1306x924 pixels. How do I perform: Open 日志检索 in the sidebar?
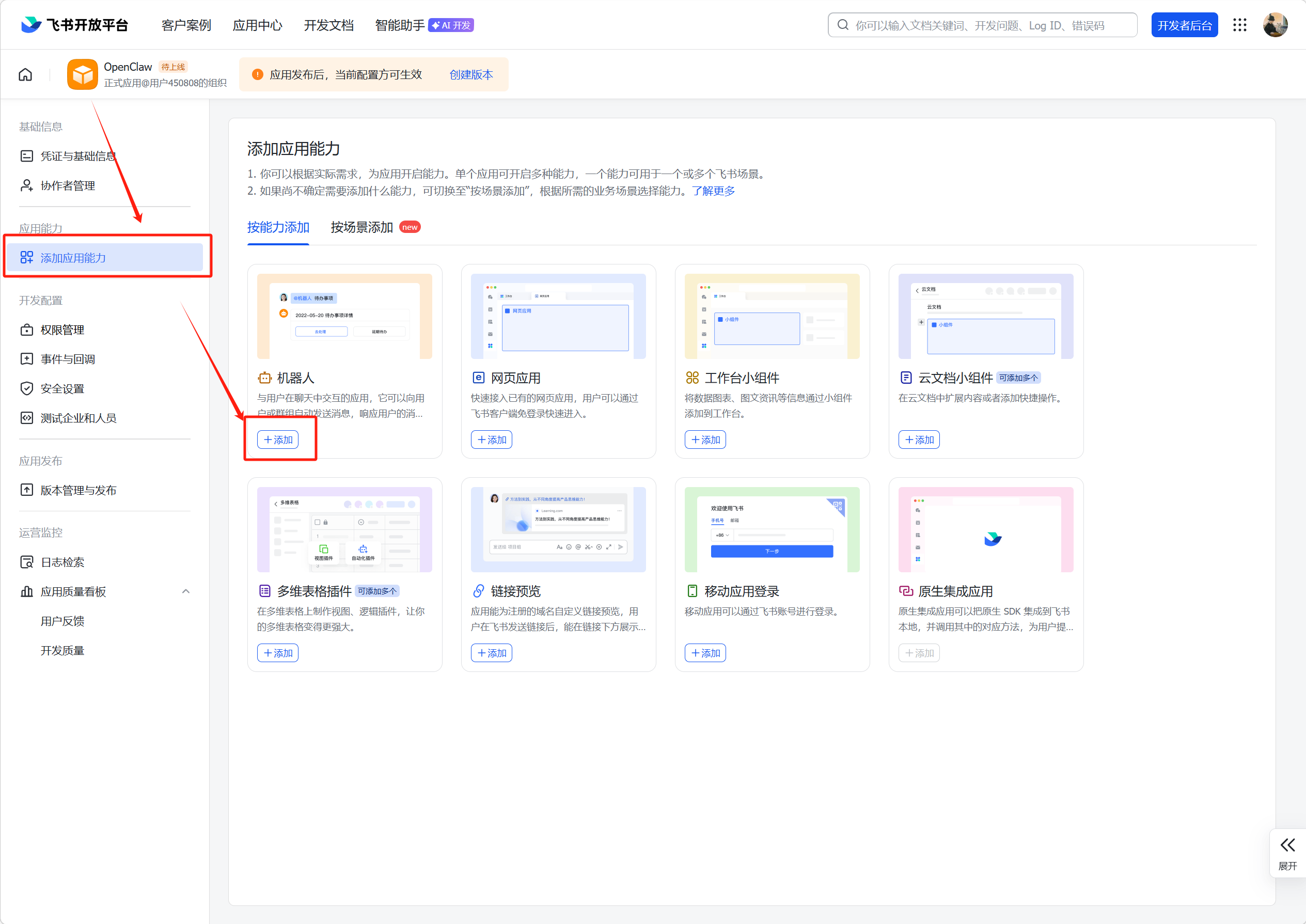pos(62,562)
